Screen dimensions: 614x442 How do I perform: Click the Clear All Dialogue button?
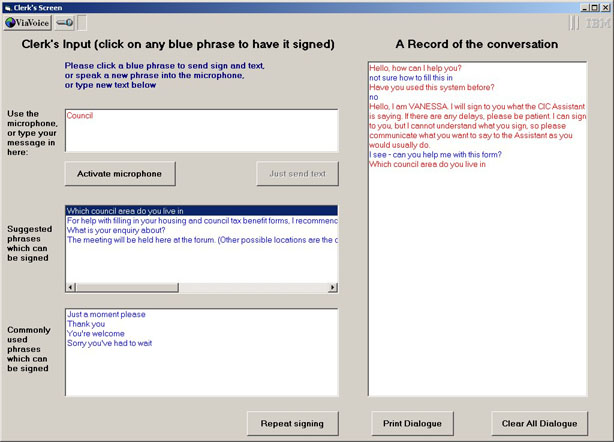540,424
